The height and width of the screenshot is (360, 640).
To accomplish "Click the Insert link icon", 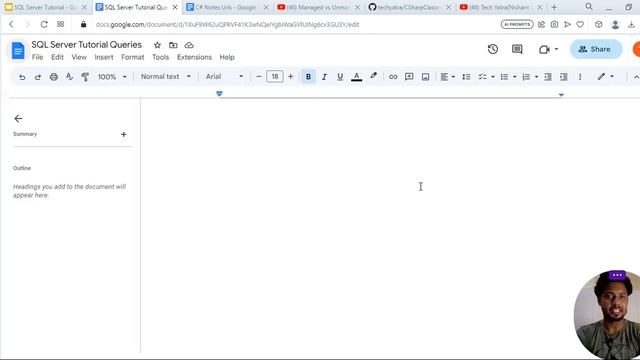I will [393, 77].
